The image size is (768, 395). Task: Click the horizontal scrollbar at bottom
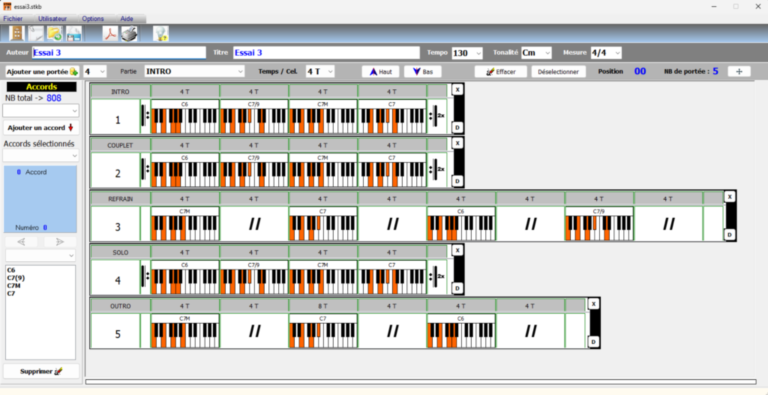pos(421,382)
